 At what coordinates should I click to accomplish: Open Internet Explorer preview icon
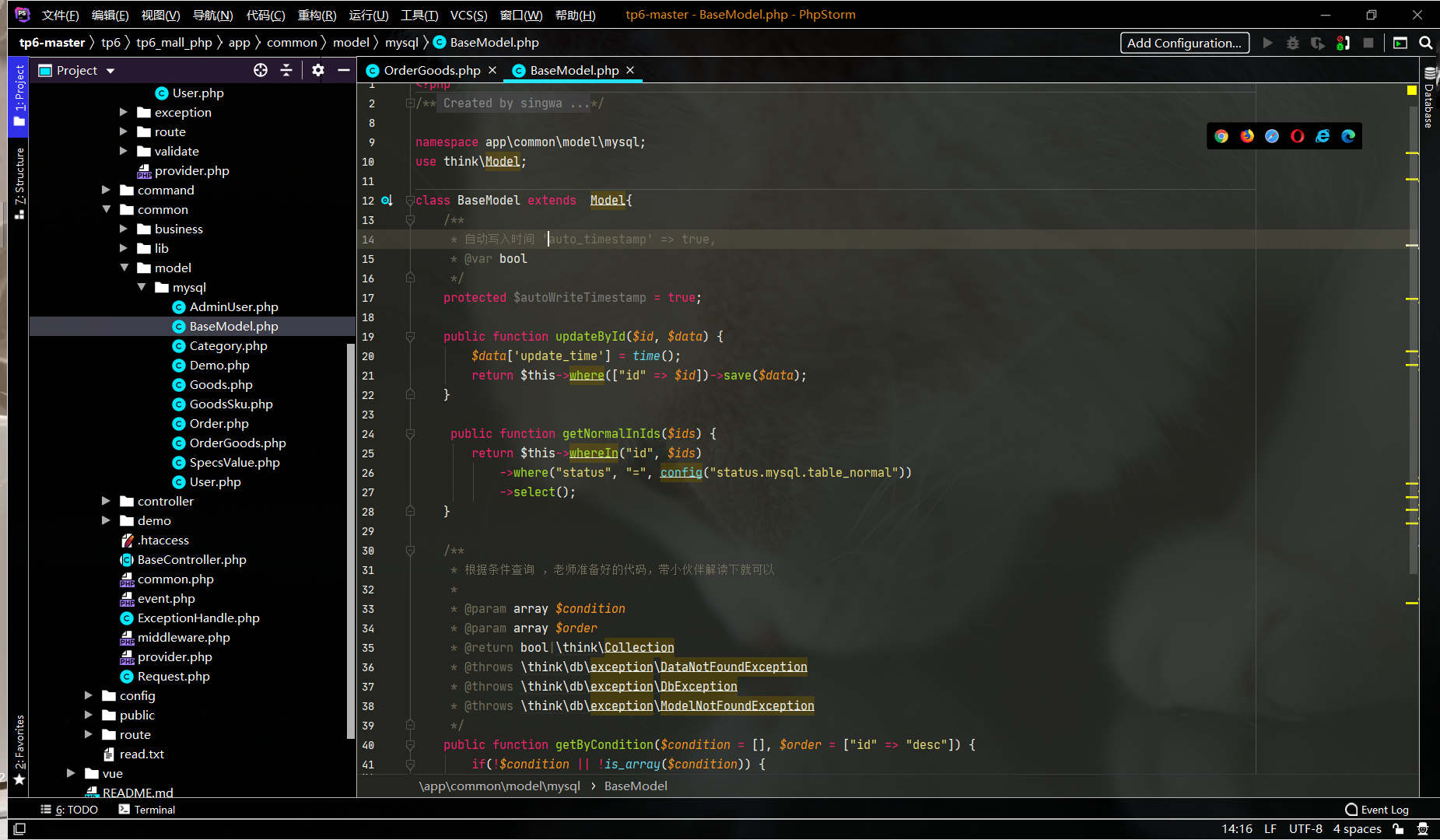[1323, 136]
